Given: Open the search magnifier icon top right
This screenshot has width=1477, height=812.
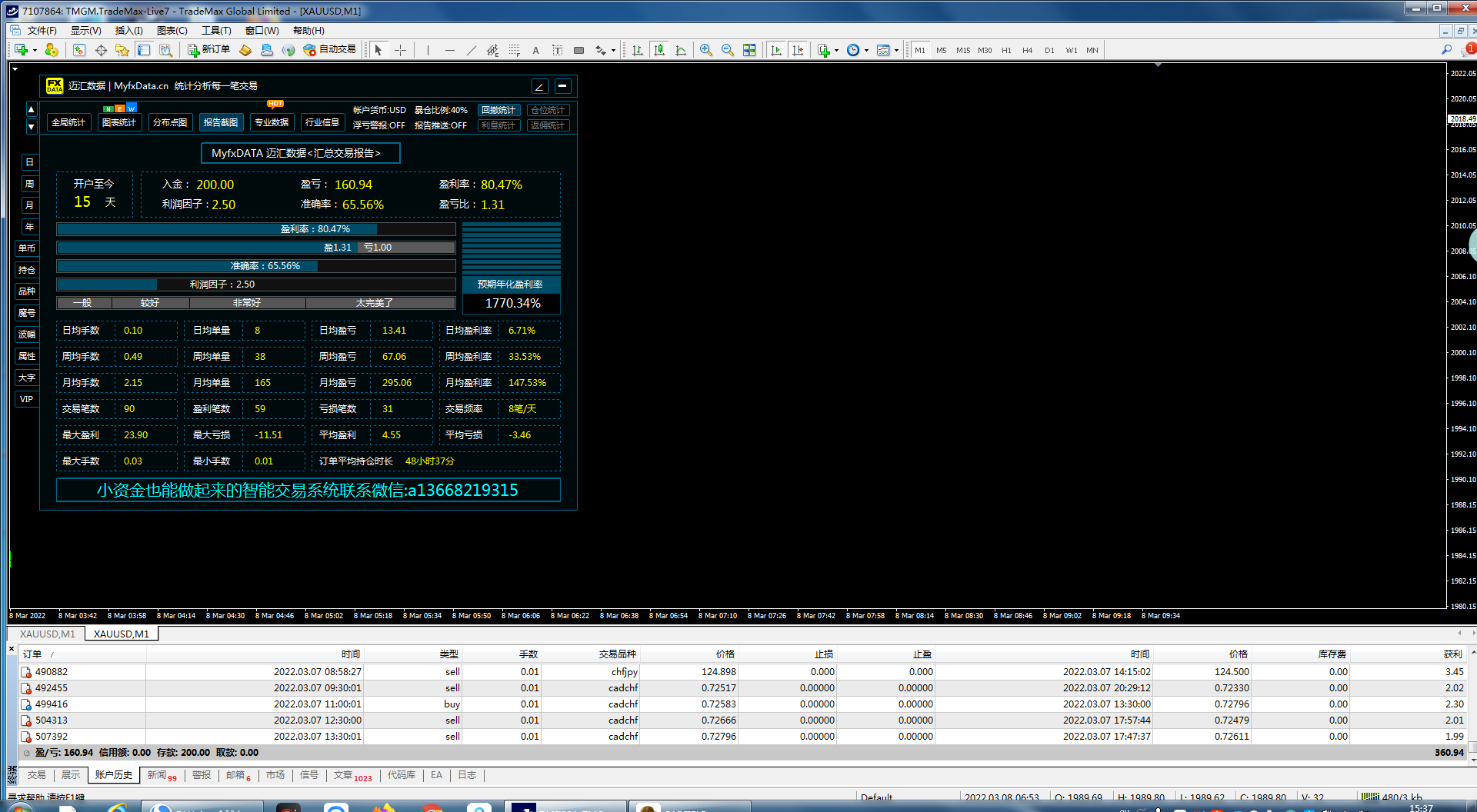Looking at the screenshot, I should coord(1446,50).
